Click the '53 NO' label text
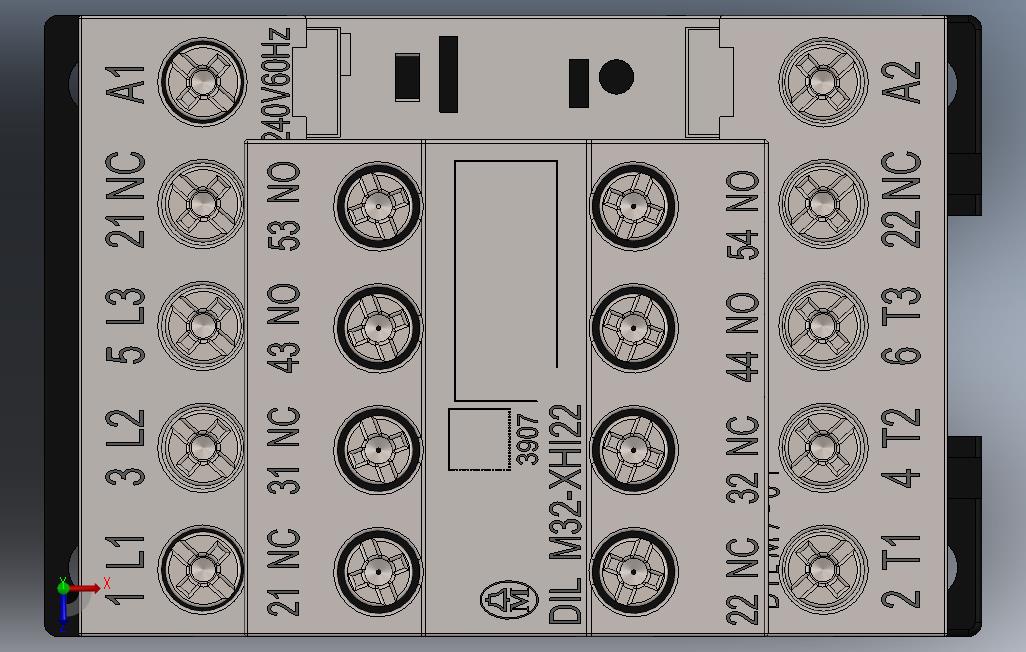 pos(285,206)
